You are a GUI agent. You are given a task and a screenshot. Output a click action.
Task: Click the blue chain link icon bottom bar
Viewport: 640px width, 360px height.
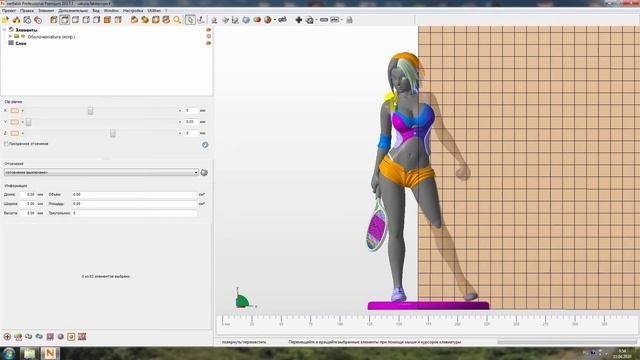coord(39,337)
